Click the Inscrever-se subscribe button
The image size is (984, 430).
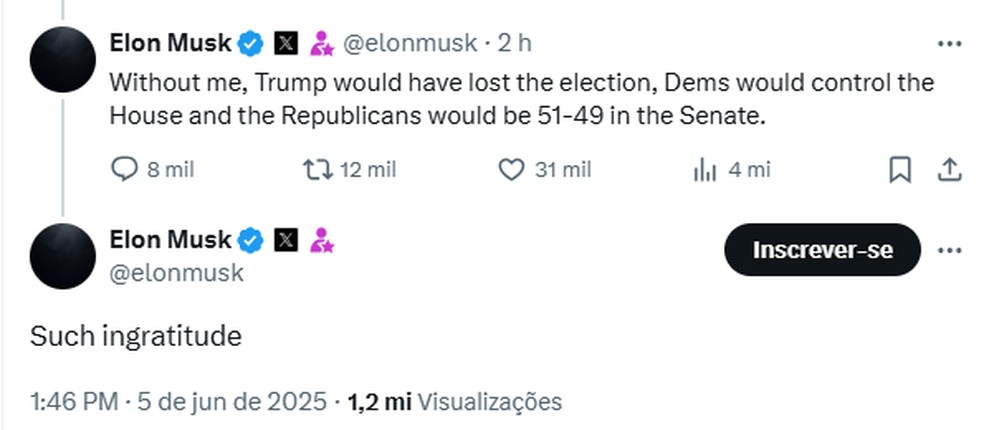pyautogui.click(x=822, y=250)
